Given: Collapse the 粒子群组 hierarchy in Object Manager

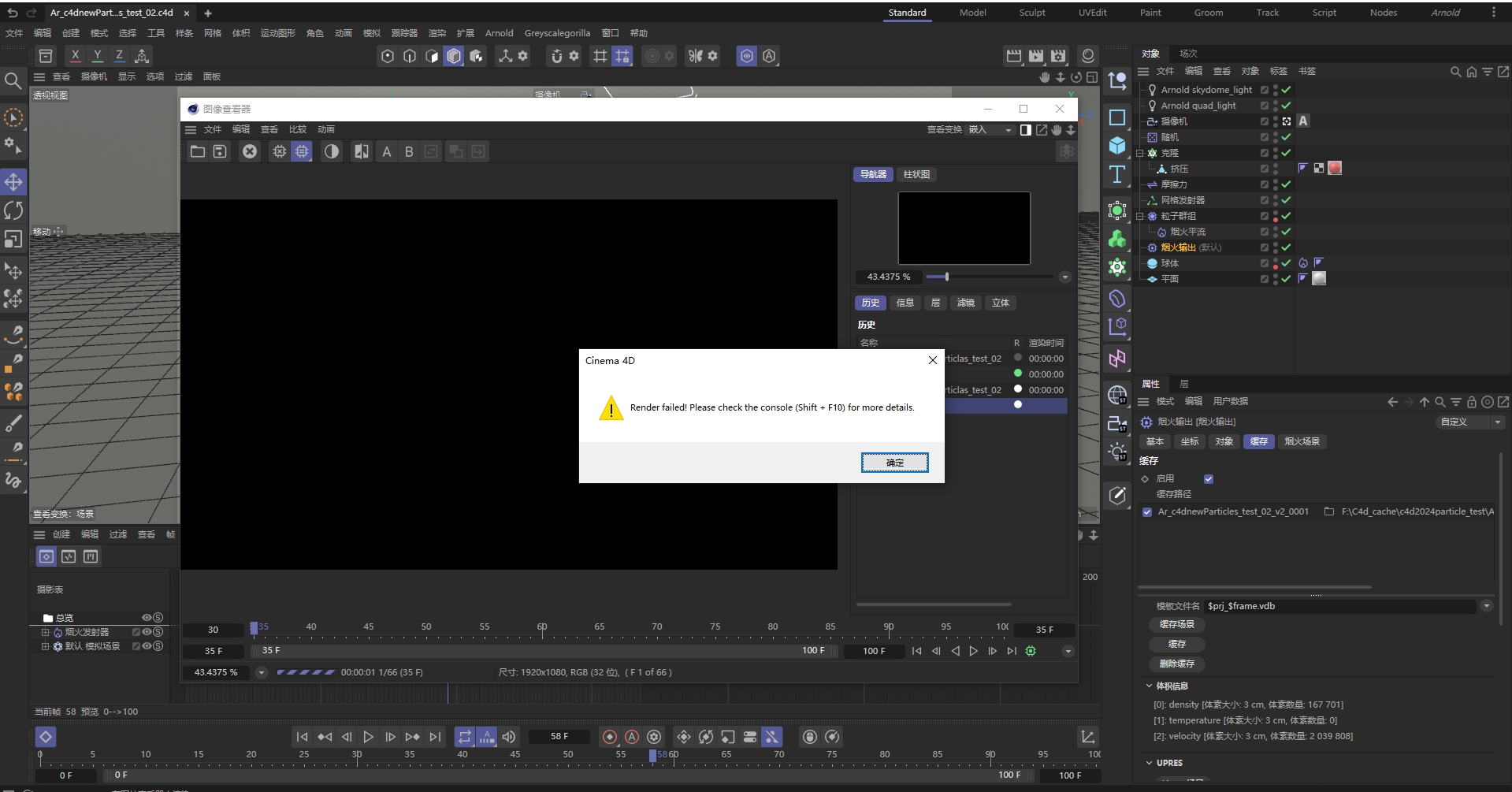Looking at the screenshot, I should pos(1140,216).
